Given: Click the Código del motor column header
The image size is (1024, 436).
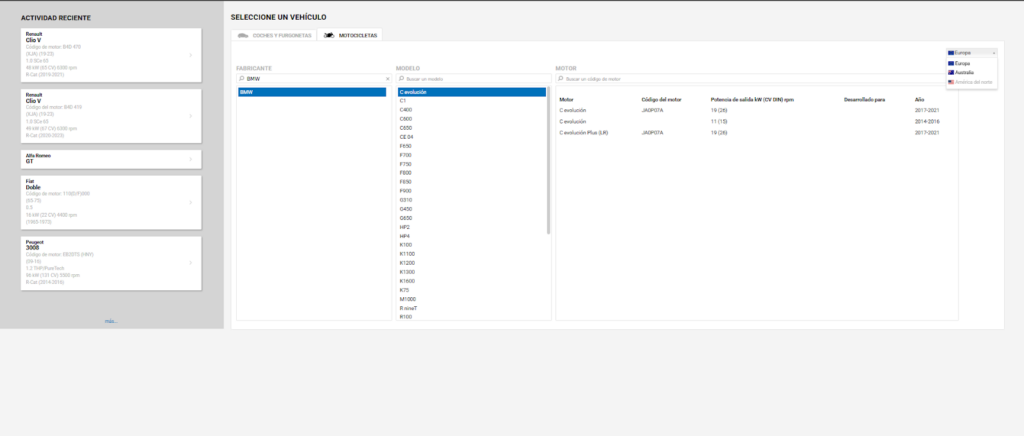Looking at the screenshot, I should point(662,99).
